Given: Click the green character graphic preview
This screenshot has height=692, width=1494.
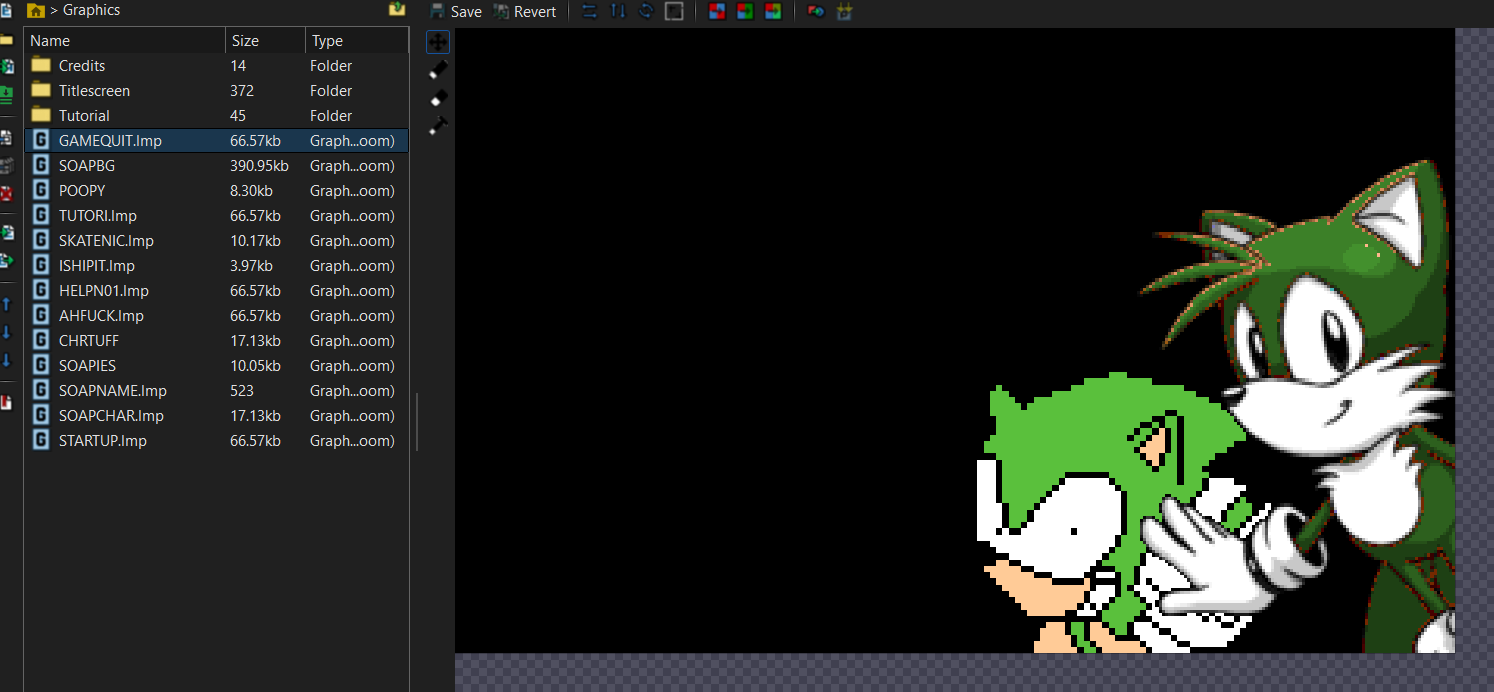Looking at the screenshot, I should click(955, 341).
